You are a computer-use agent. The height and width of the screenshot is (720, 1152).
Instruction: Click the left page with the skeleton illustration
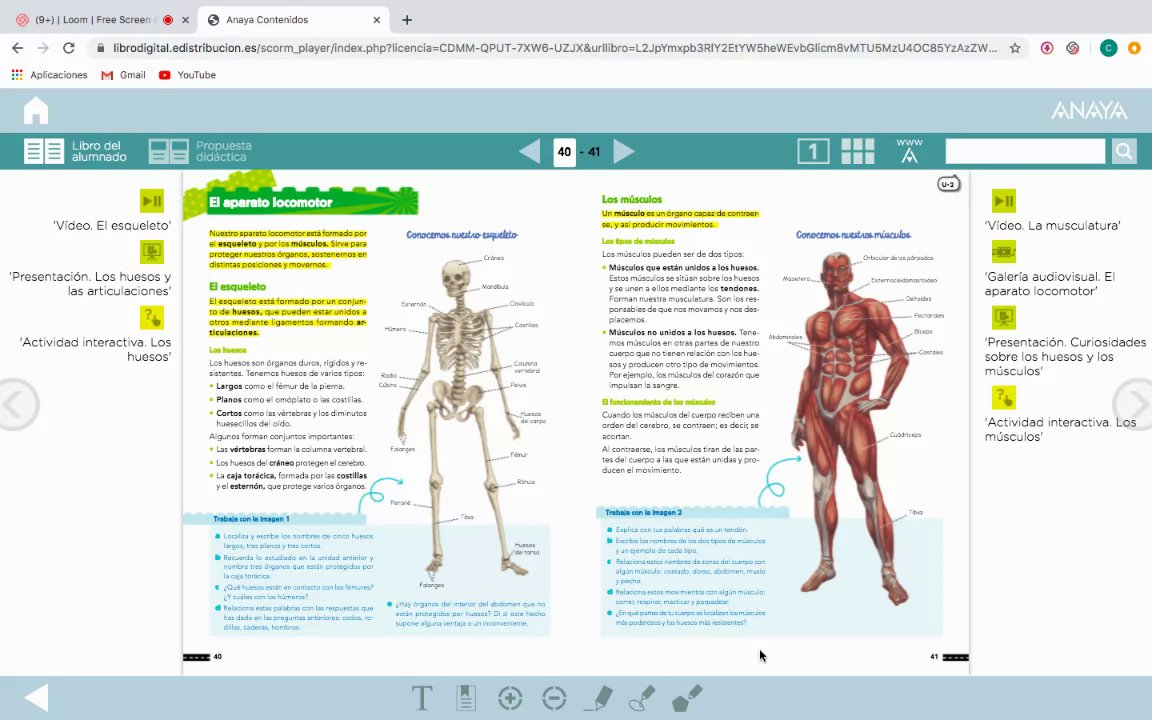(463, 419)
